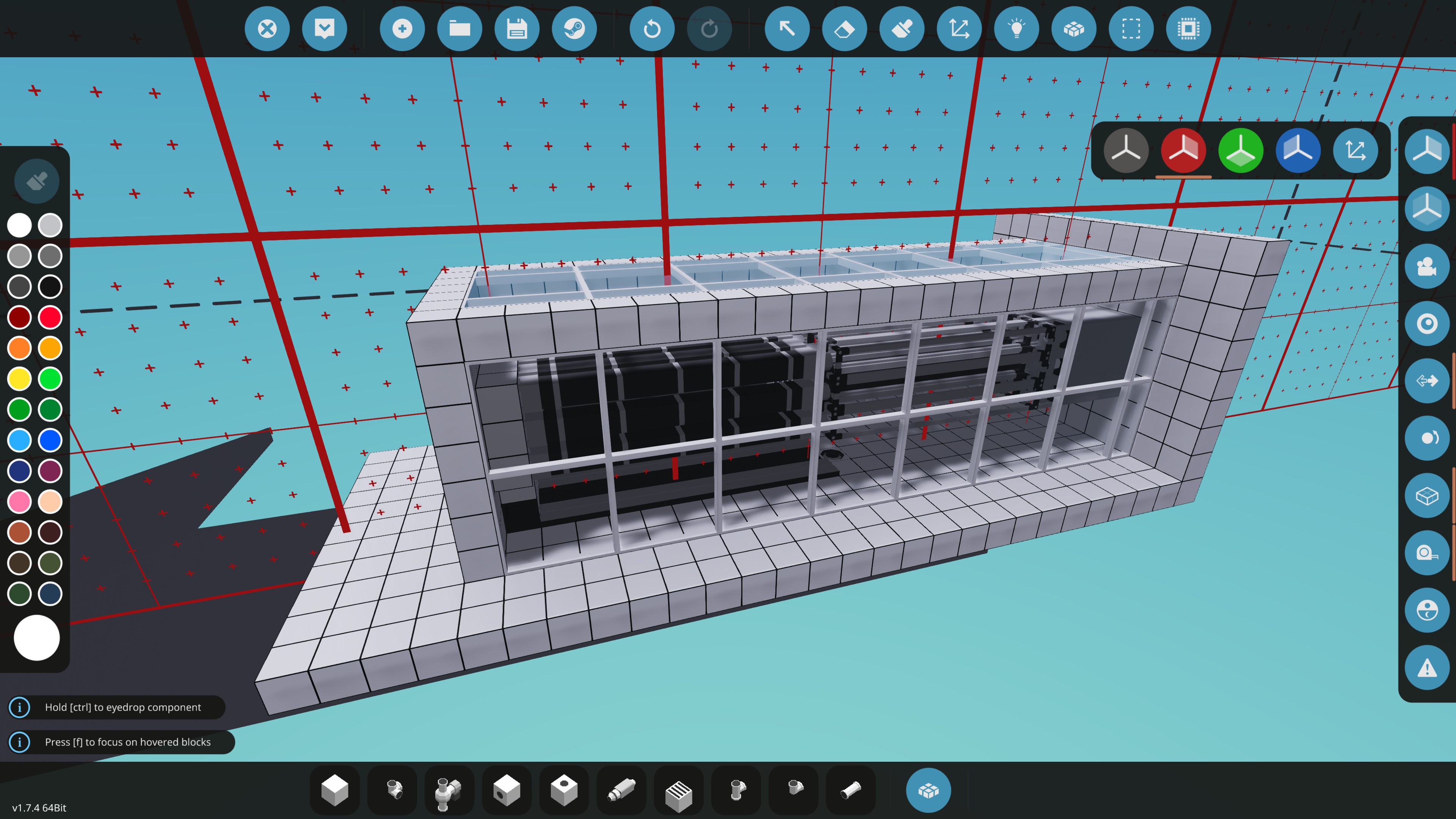This screenshot has height=819, width=1456.
Task: Close the editor with X button
Action: click(x=267, y=29)
